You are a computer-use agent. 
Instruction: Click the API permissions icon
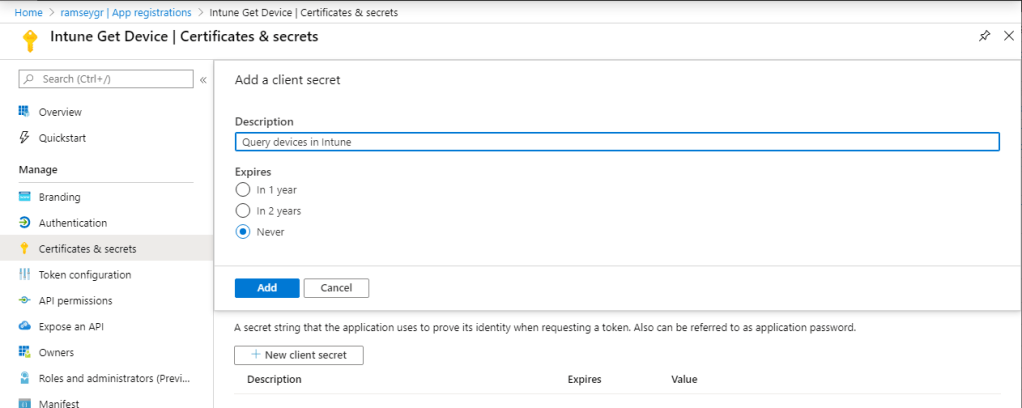pyautogui.click(x=25, y=301)
